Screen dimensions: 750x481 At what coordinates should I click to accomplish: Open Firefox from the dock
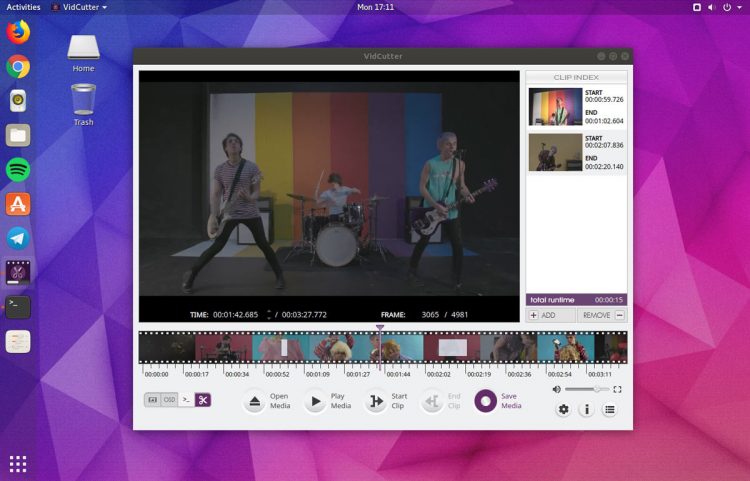click(x=18, y=32)
